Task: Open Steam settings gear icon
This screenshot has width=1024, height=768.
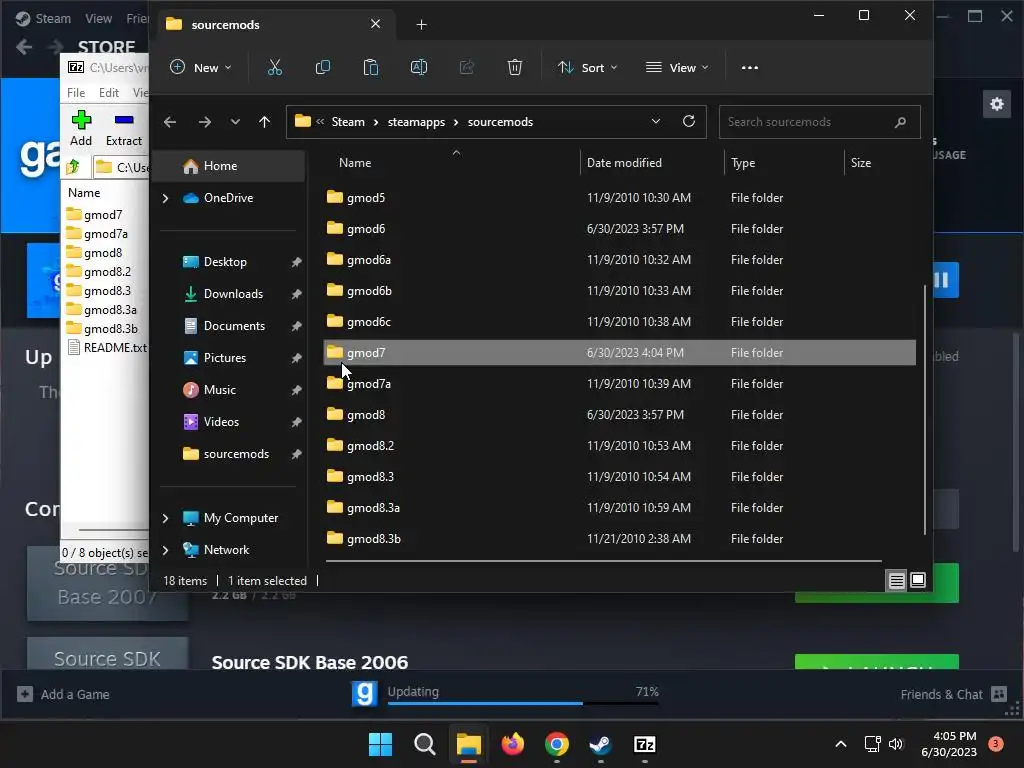Action: click(997, 104)
